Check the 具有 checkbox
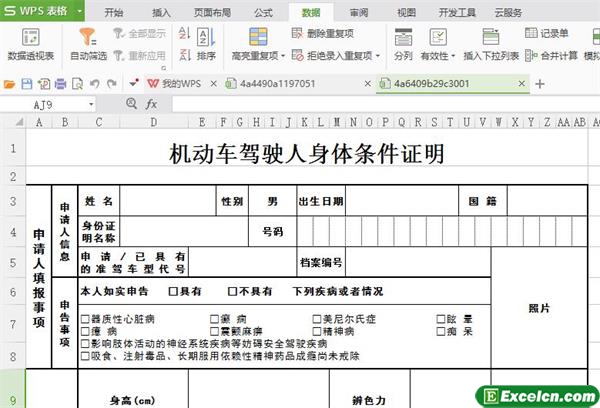 click(173, 292)
